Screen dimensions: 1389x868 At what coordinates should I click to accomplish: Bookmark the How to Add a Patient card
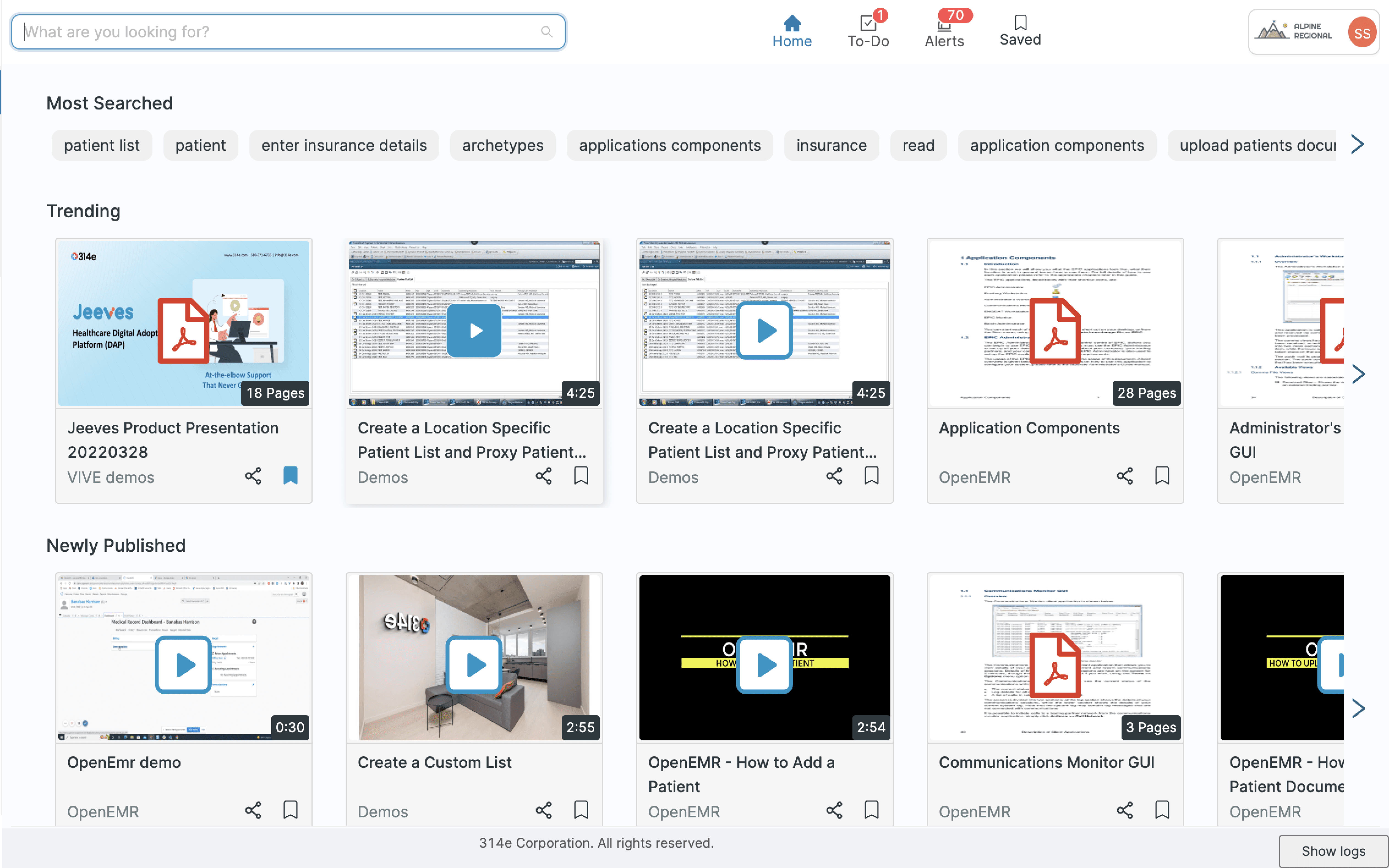[872, 809]
